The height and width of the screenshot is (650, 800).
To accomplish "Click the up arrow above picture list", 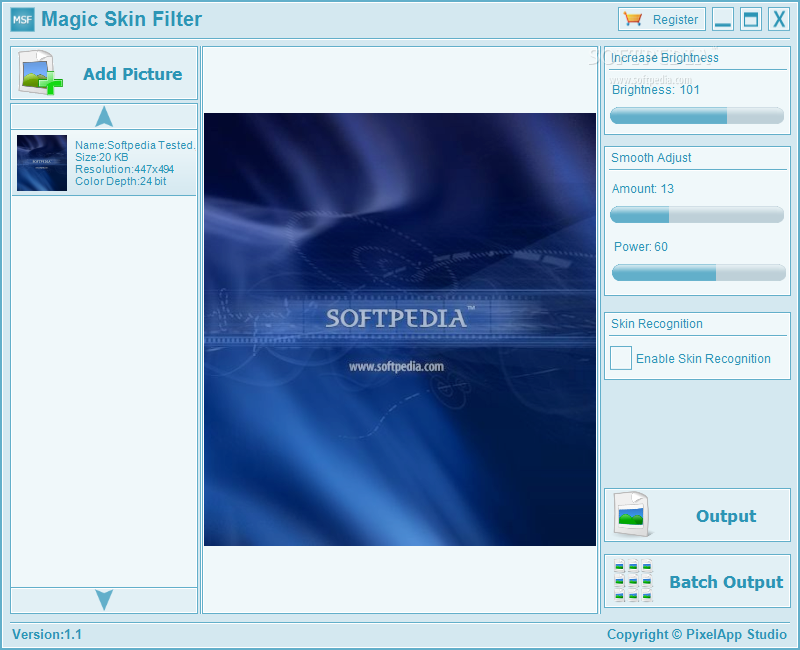I will click(104, 116).
